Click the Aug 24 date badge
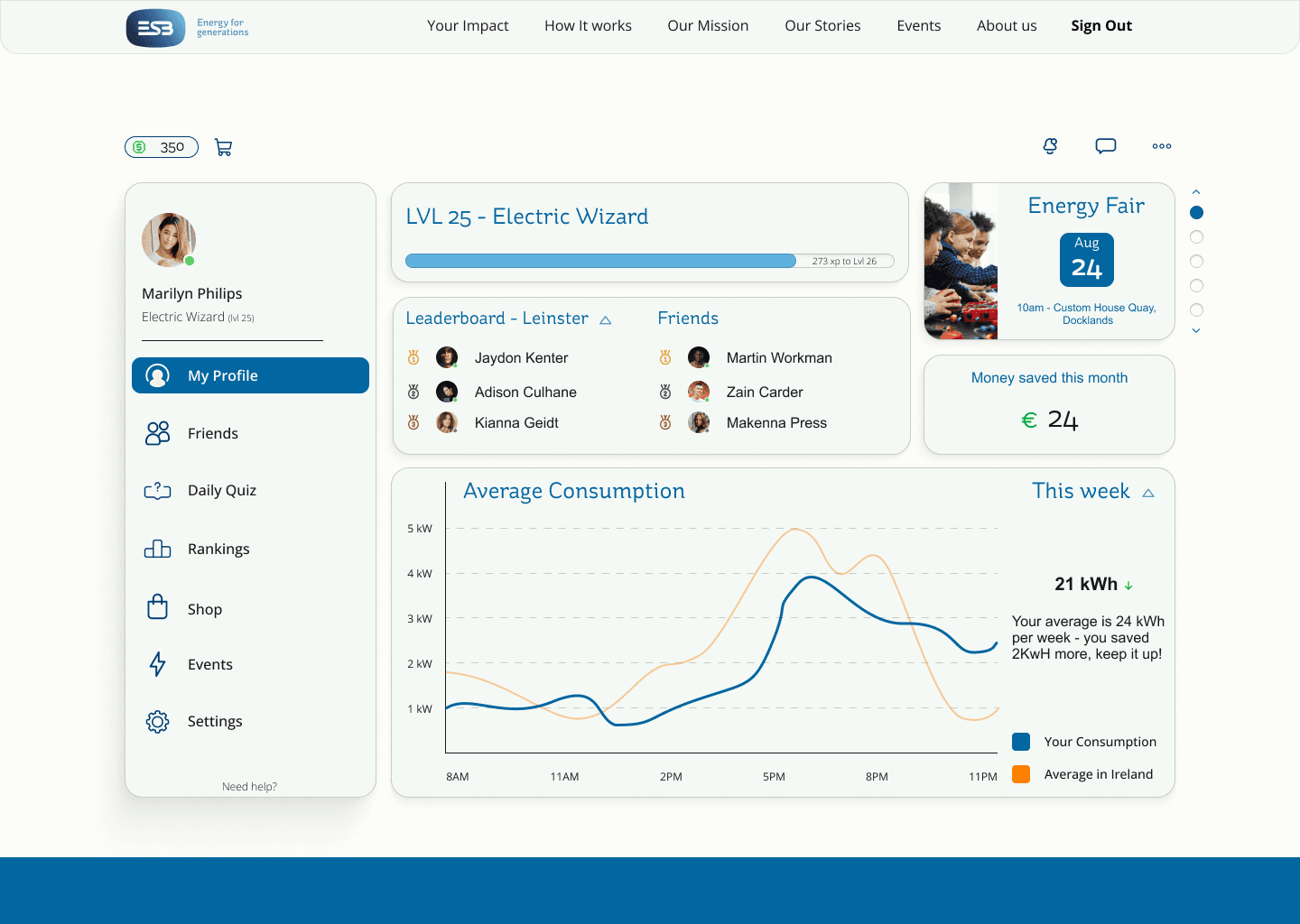 pos(1087,260)
